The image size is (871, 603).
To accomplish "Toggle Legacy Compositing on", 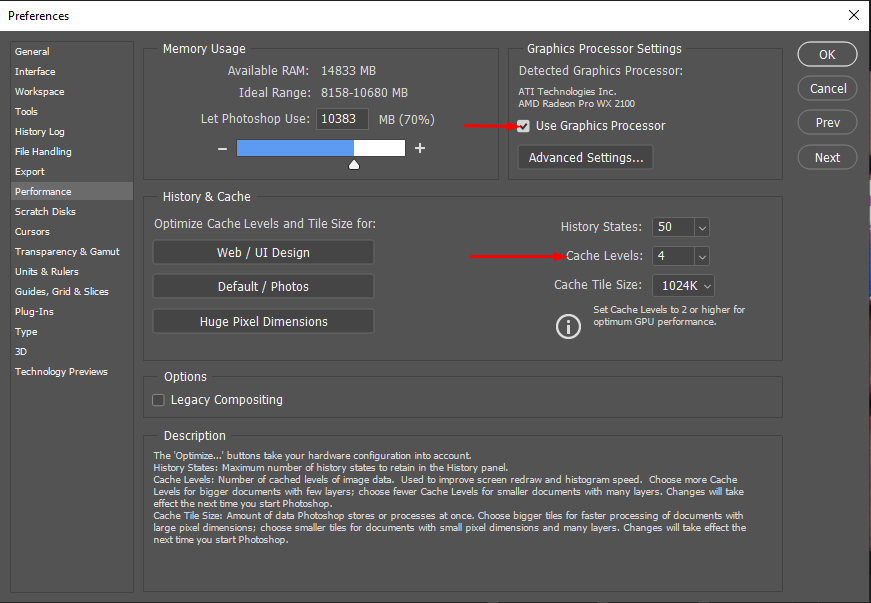I will tap(158, 399).
